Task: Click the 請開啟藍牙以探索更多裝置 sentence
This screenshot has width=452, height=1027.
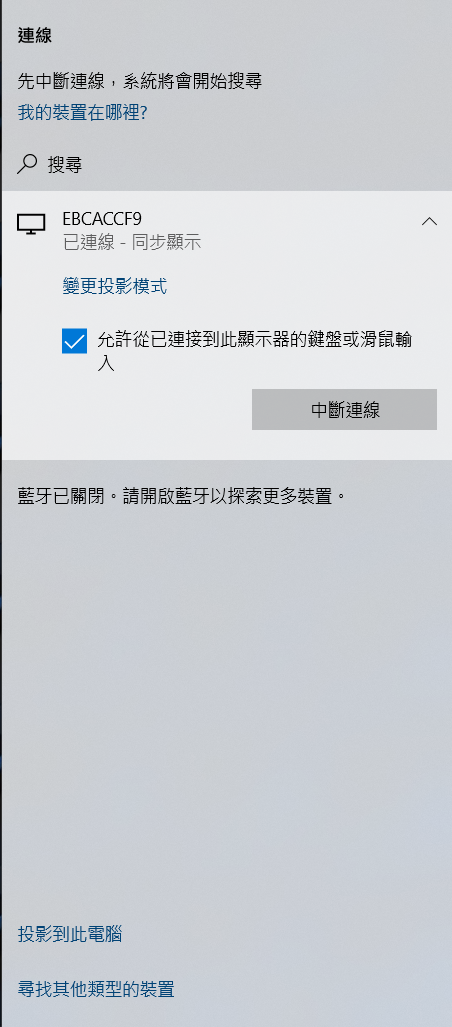Action: (x=225, y=496)
